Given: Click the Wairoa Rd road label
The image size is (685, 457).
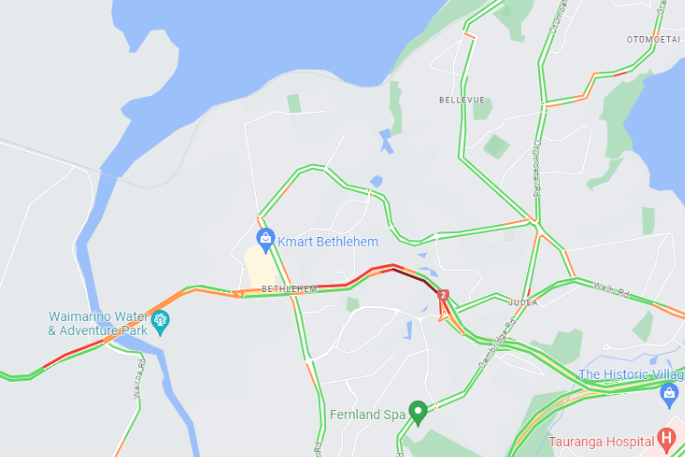Looking at the screenshot, I should [139, 378].
